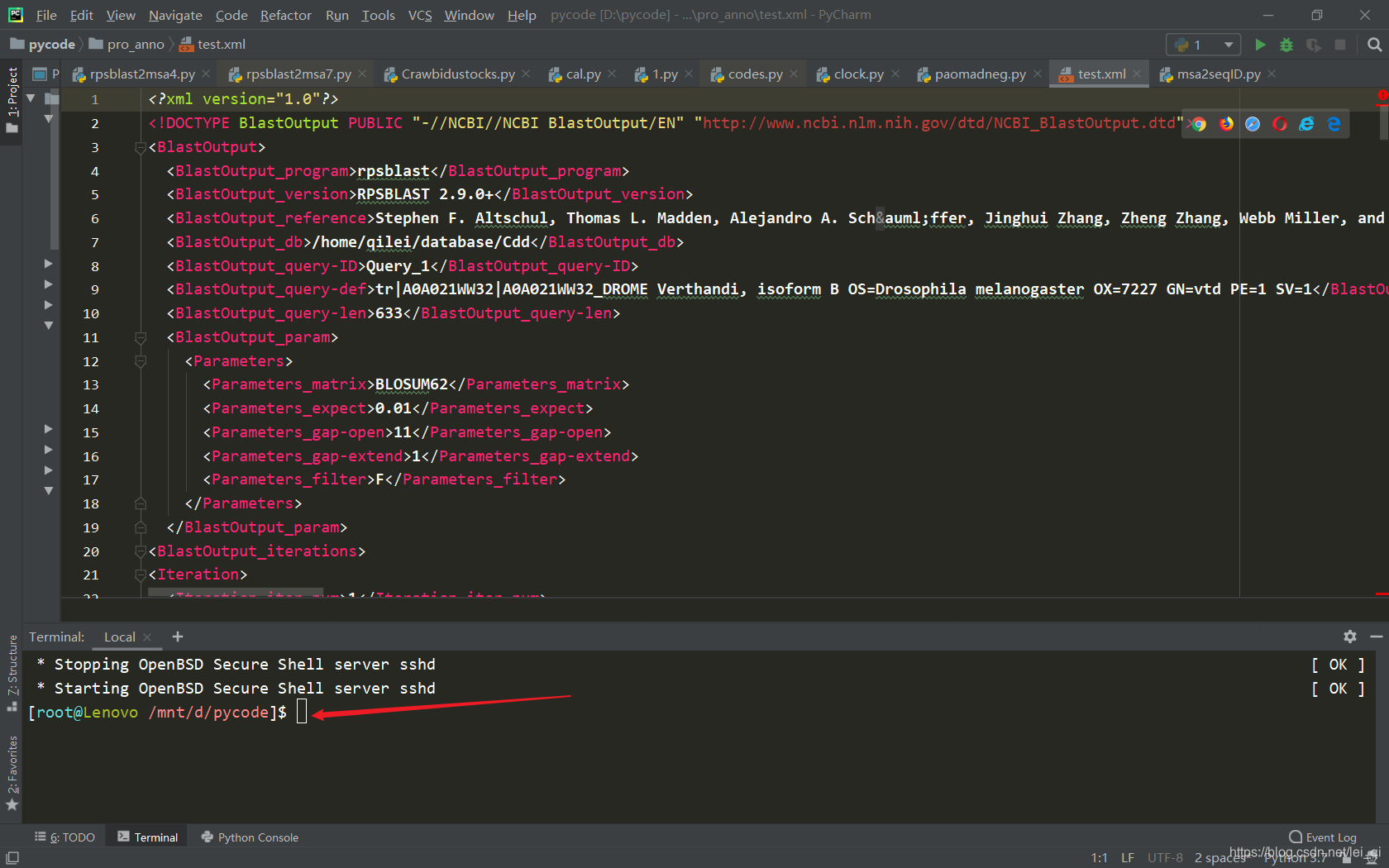The height and width of the screenshot is (868, 1389).
Task: Collapse the BlastOutput_iterations fold on line 20
Action: click(x=141, y=551)
